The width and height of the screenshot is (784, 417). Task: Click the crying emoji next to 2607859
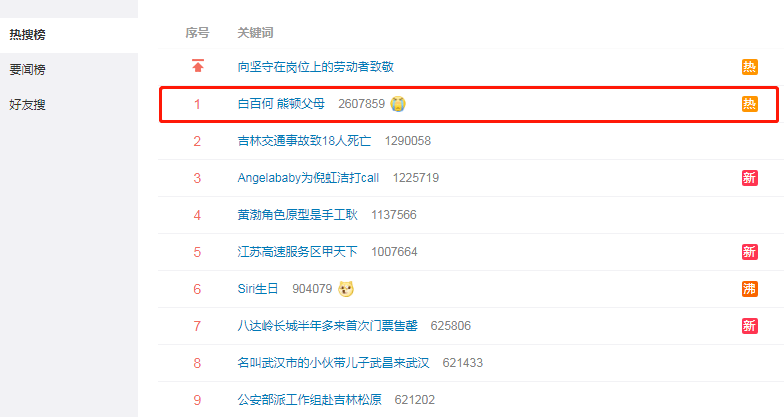coord(398,104)
